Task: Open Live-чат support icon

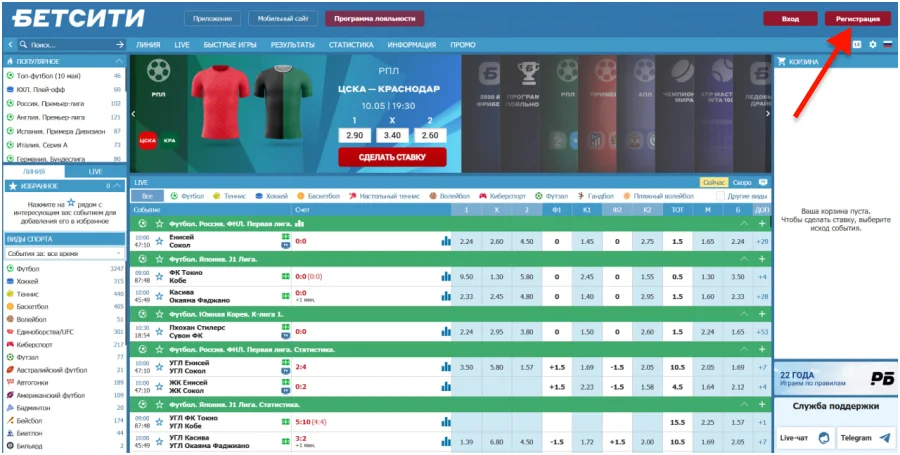Action: click(x=824, y=438)
